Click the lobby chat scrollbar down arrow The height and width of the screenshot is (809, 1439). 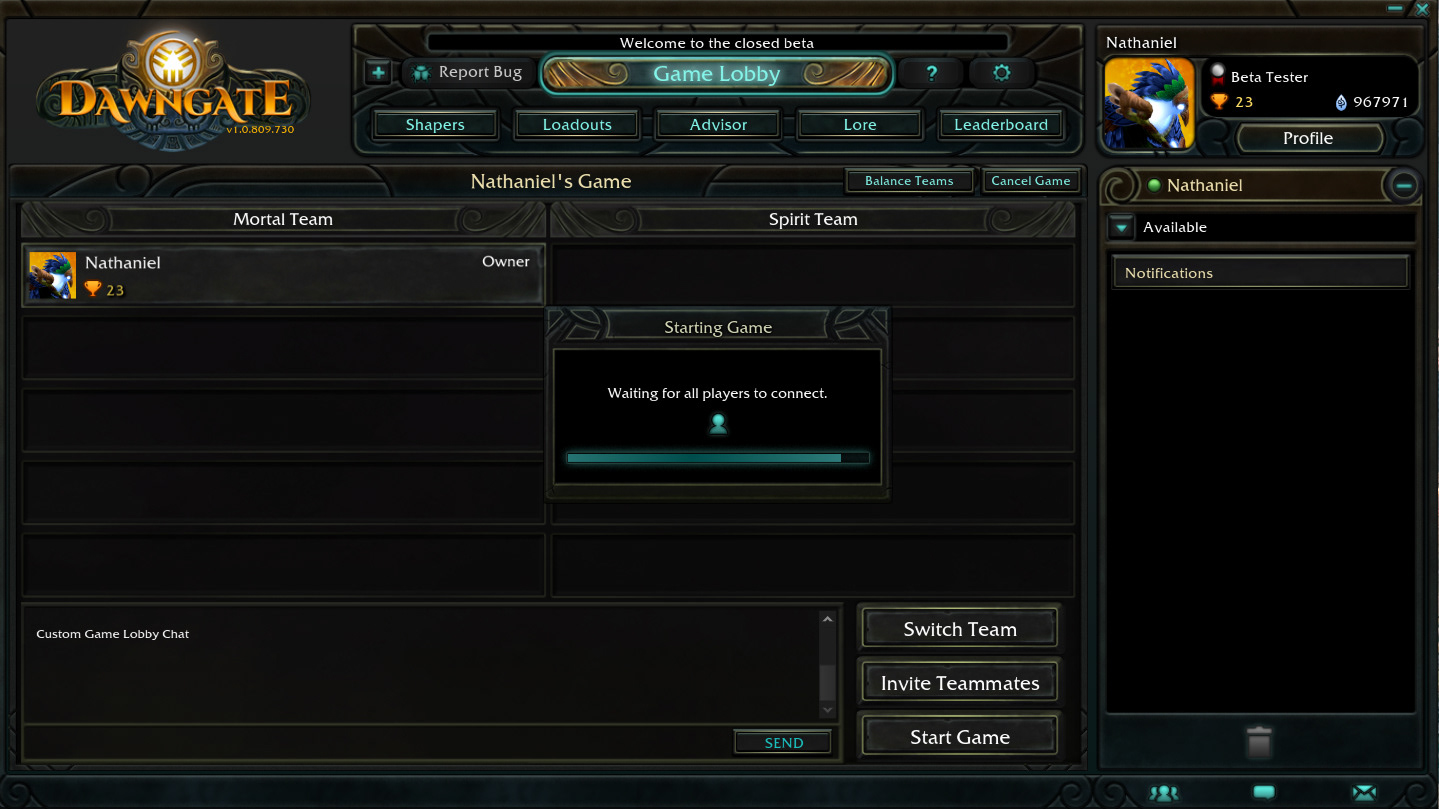827,710
